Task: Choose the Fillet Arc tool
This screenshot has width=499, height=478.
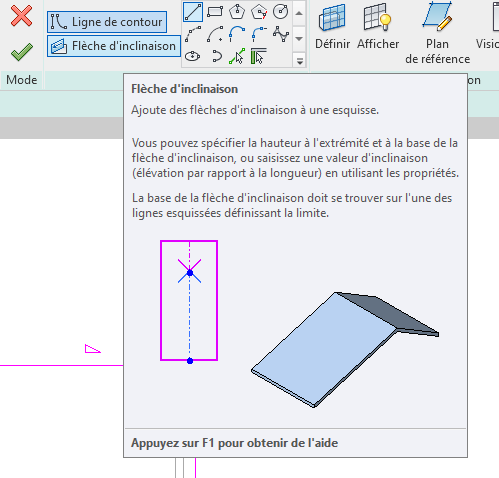Action: coord(259,34)
